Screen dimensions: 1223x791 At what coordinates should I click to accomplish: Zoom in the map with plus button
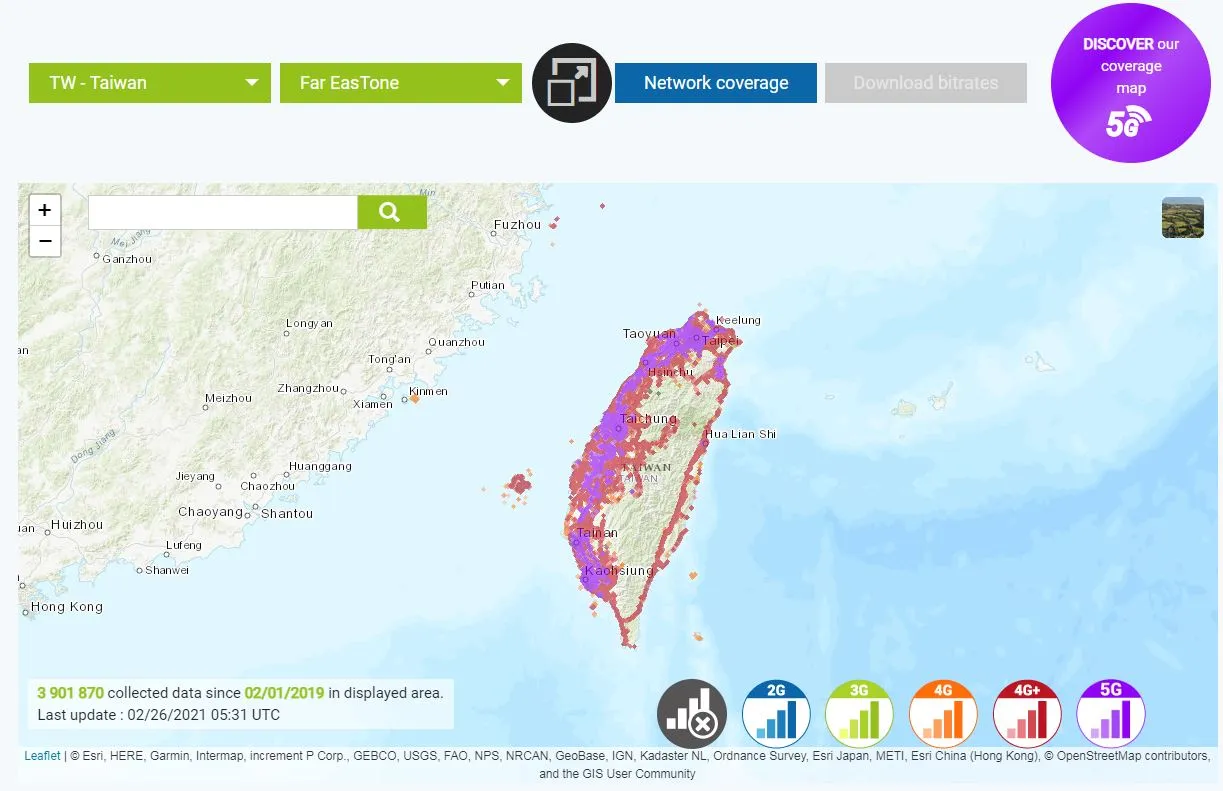[45, 210]
